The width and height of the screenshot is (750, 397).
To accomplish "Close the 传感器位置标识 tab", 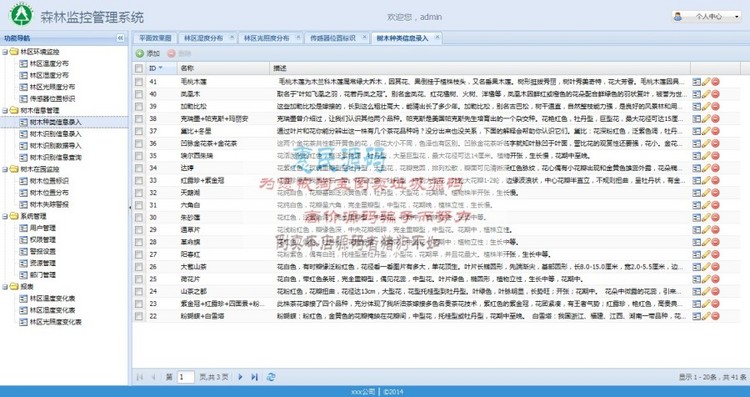I will click(x=364, y=37).
